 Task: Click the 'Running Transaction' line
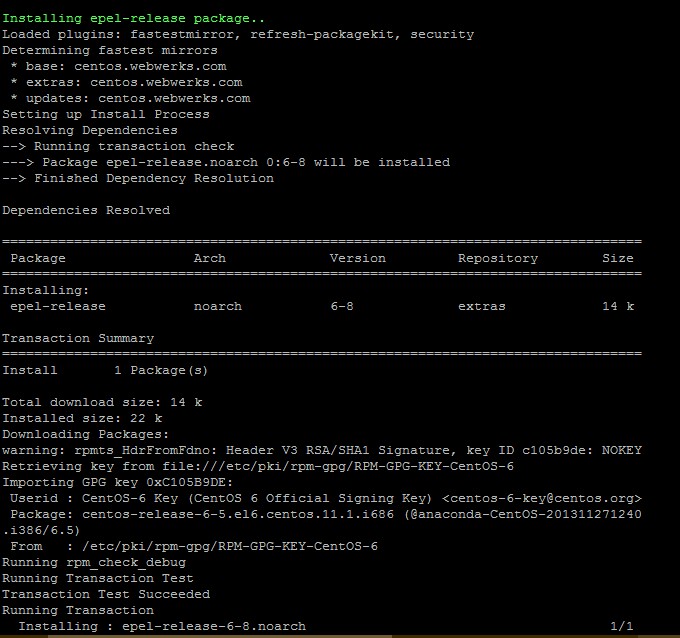click(78, 611)
